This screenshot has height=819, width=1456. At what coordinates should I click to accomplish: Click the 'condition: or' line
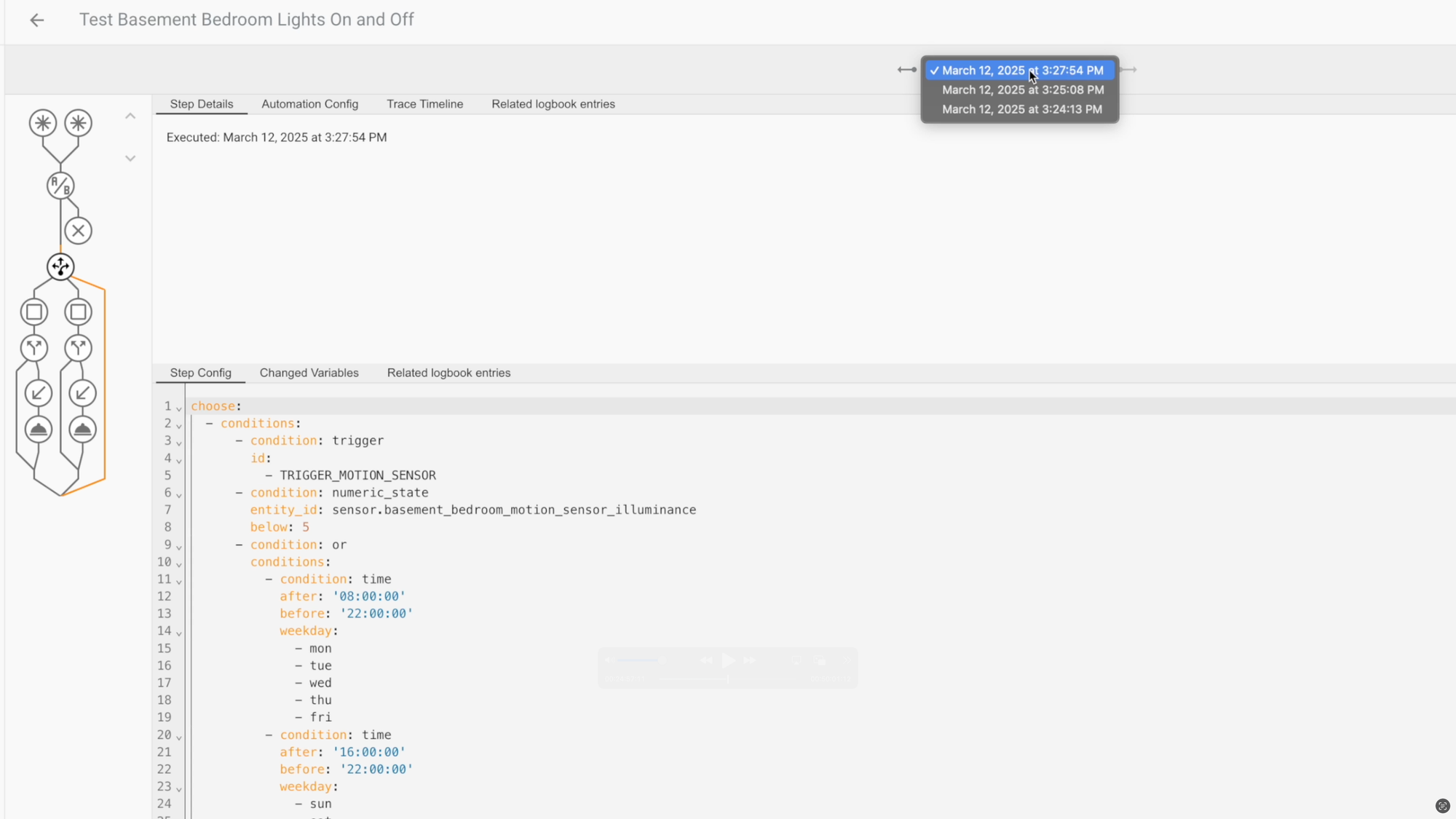point(291,545)
